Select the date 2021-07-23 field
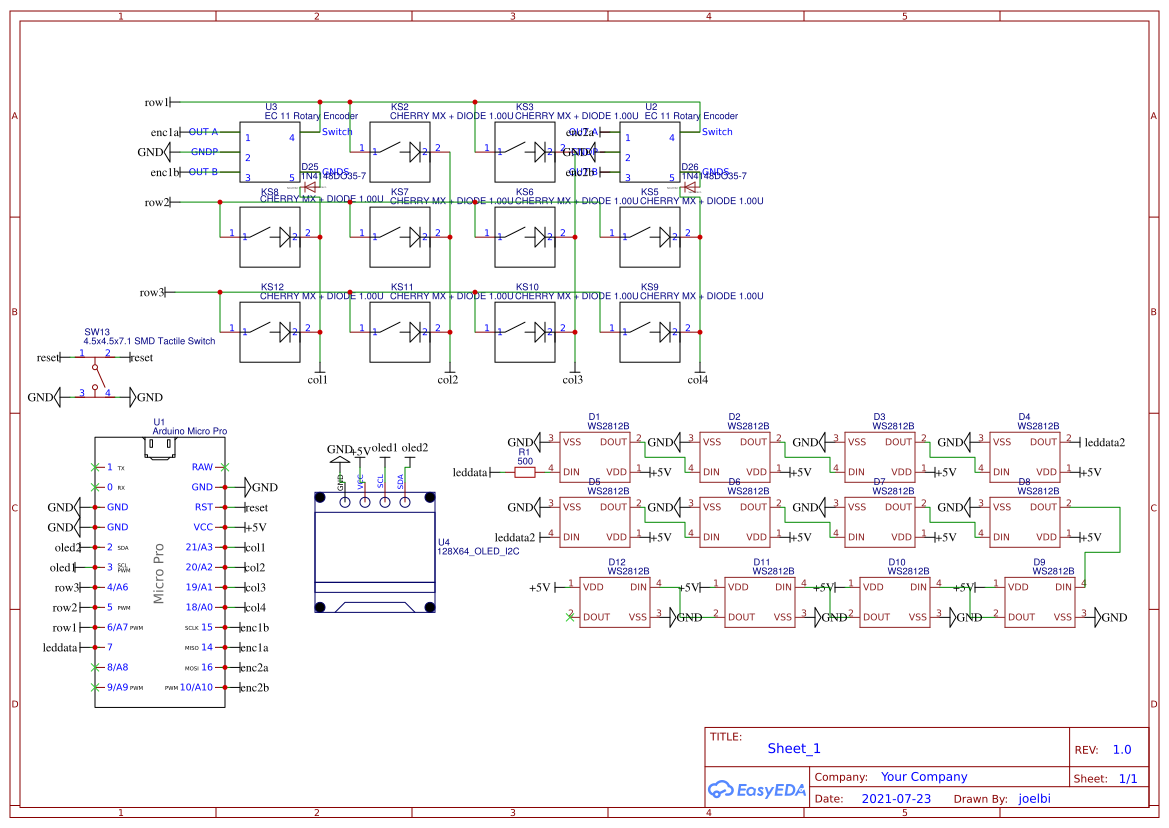 pyautogui.click(x=896, y=799)
